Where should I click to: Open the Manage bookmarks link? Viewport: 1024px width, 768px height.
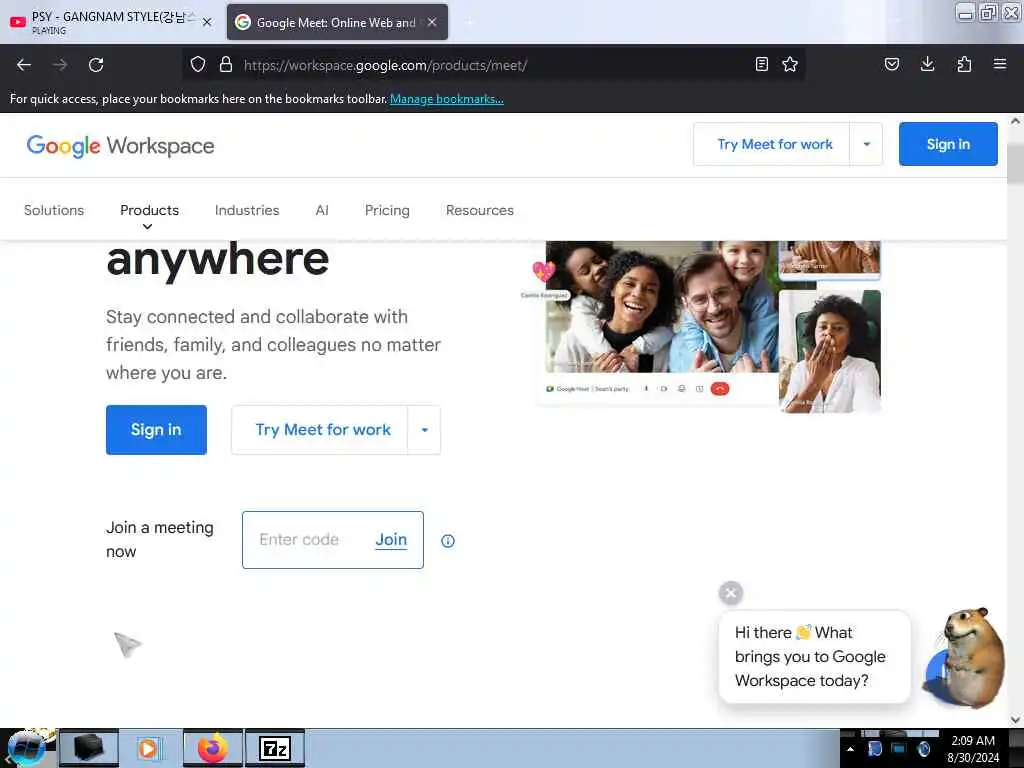[447, 99]
